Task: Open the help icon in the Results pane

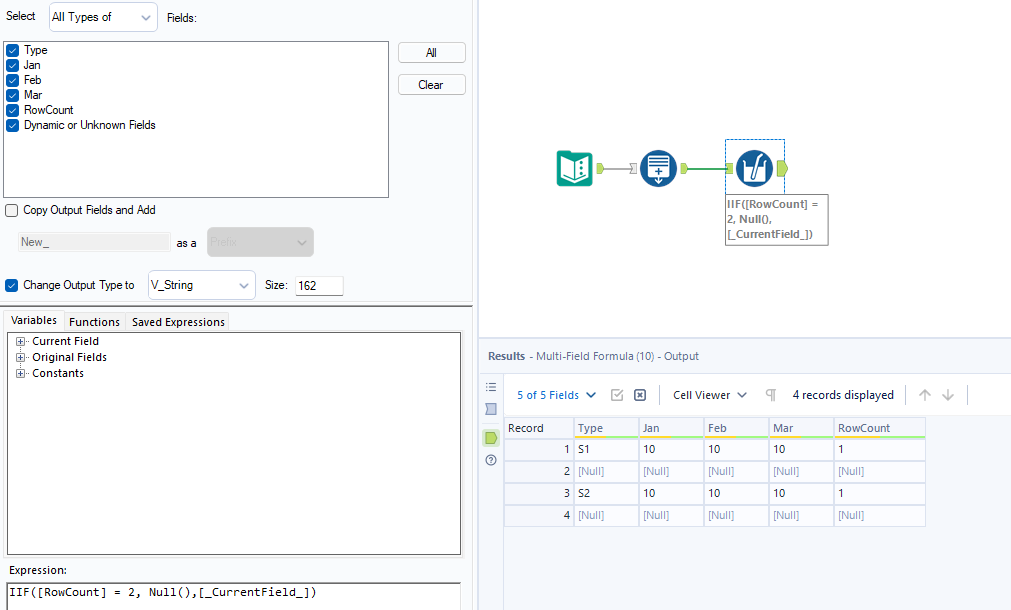Action: point(490,460)
